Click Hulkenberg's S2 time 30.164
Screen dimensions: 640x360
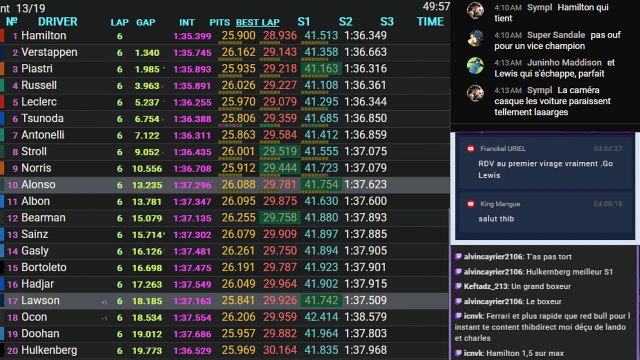click(x=280, y=350)
